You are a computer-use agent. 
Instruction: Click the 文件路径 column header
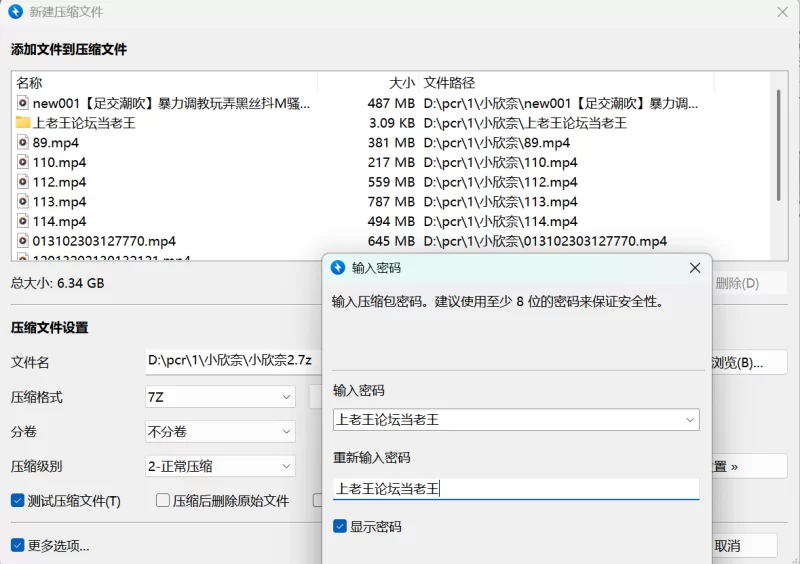(x=449, y=82)
